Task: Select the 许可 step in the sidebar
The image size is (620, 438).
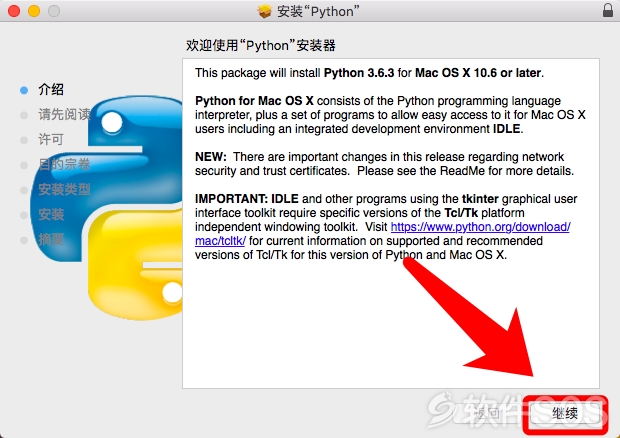Action: 51,140
